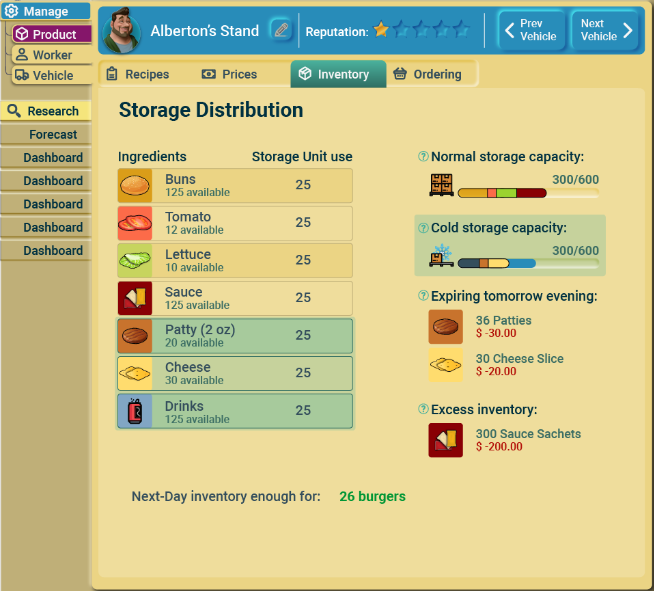This screenshot has height=591, width=654.
Task: Click the Buns ingredient icon
Action: click(x=135, y=186)
